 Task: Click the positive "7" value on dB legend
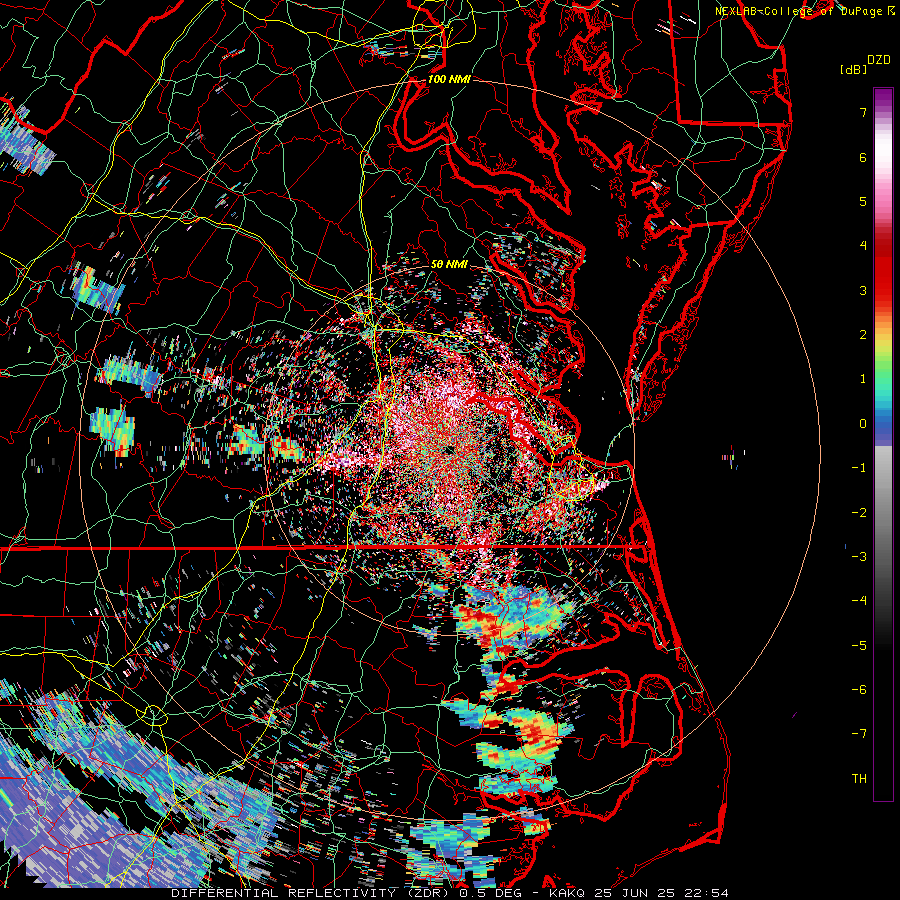pos(863,112)
